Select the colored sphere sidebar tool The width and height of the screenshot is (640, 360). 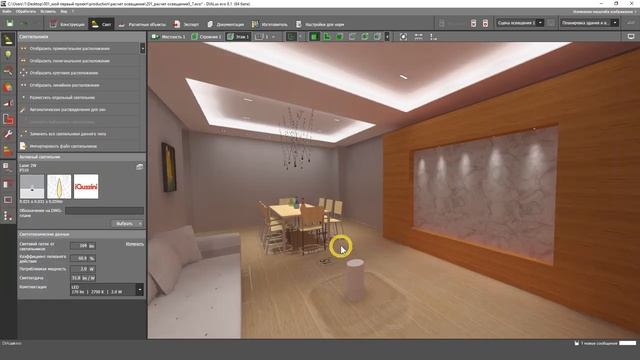[x=8, y=87]
